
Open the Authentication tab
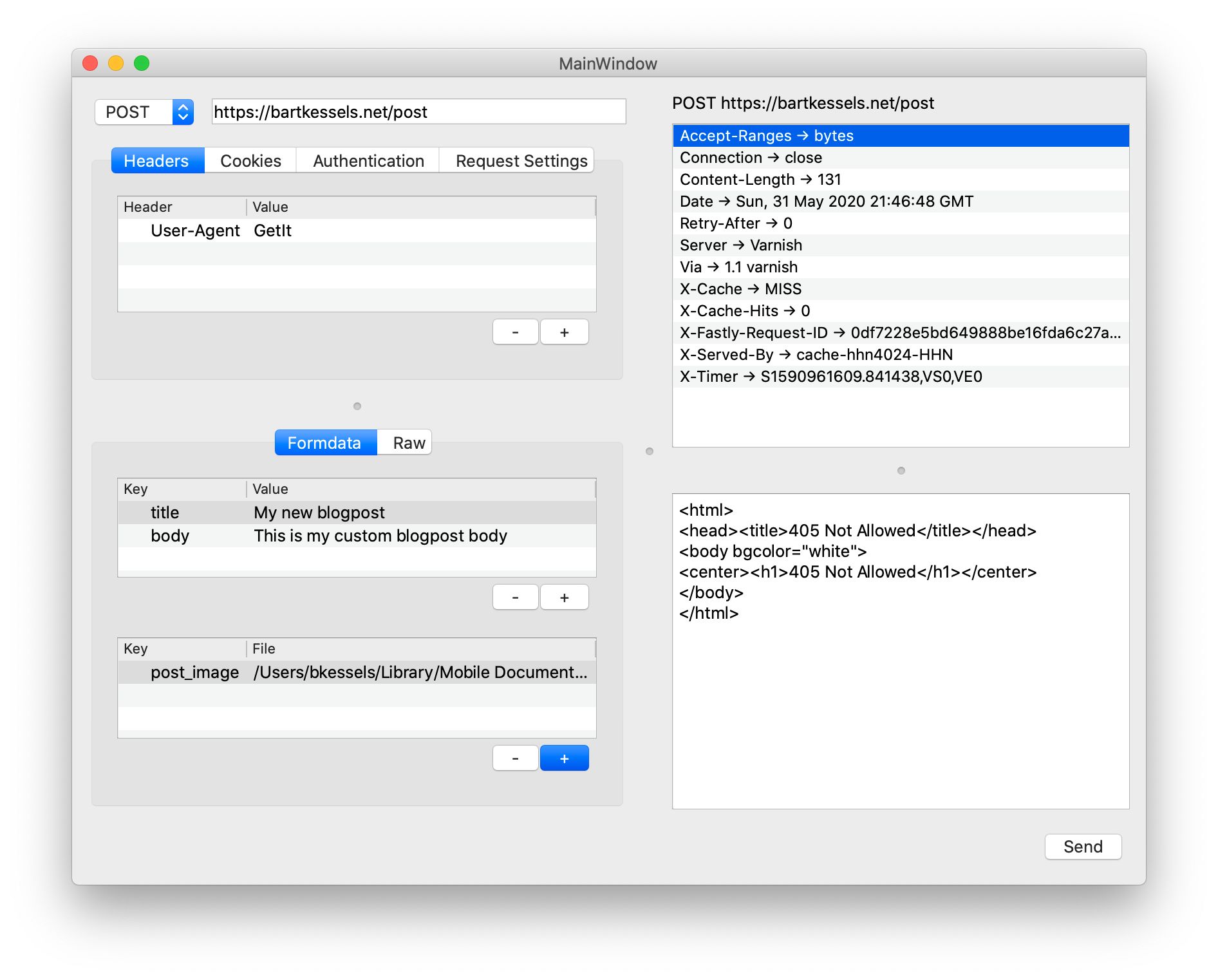[x=368, y=160]
